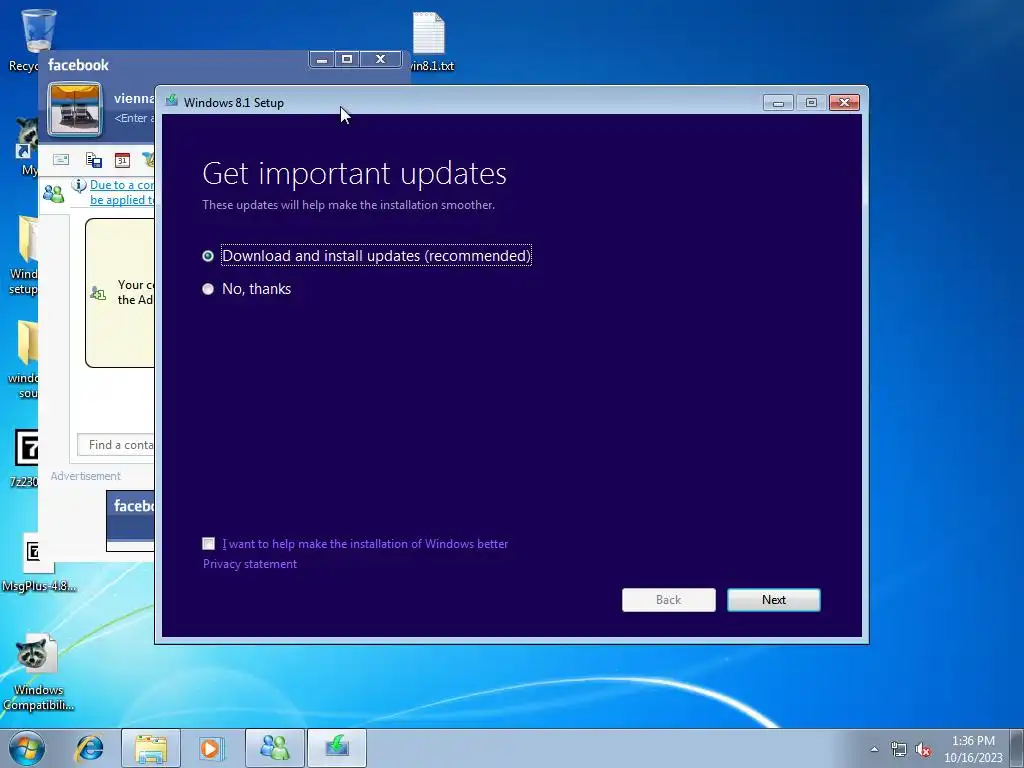Click facebook advertisement banner in messenger
The image size is (1024, 768).
pyautogui.click(x=131, y=520)
